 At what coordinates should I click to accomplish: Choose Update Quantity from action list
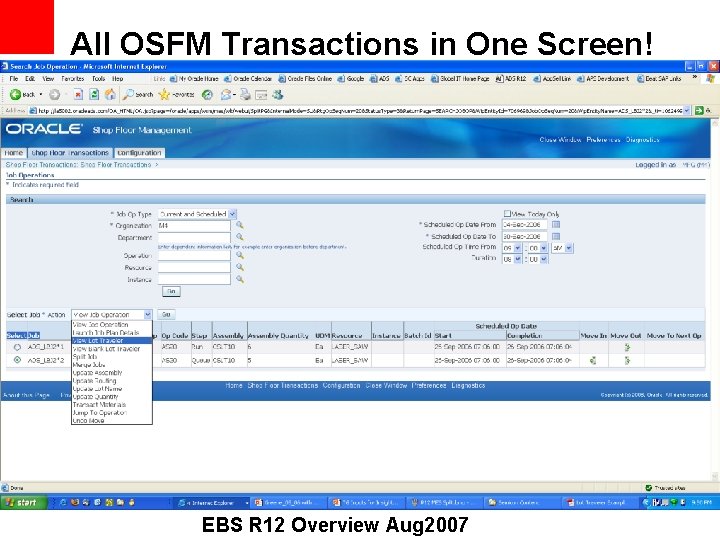112,396
